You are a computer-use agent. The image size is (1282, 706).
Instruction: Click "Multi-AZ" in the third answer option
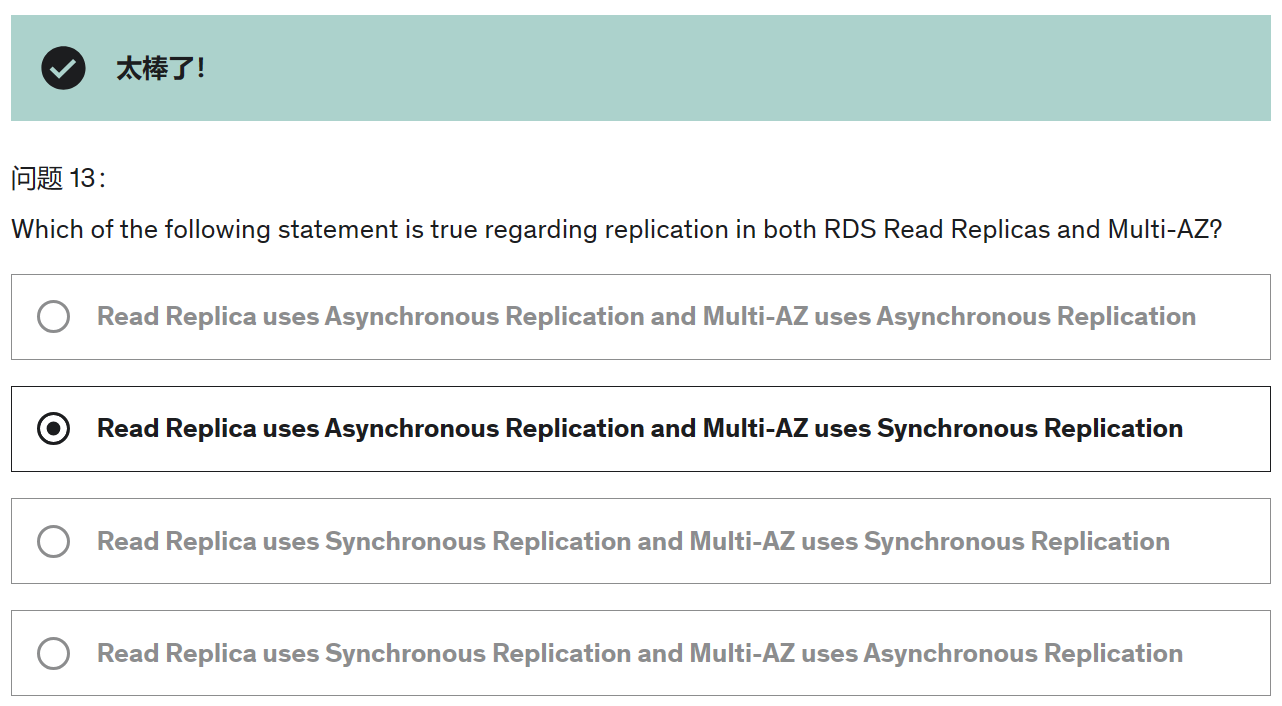click(x=742, y=542)
